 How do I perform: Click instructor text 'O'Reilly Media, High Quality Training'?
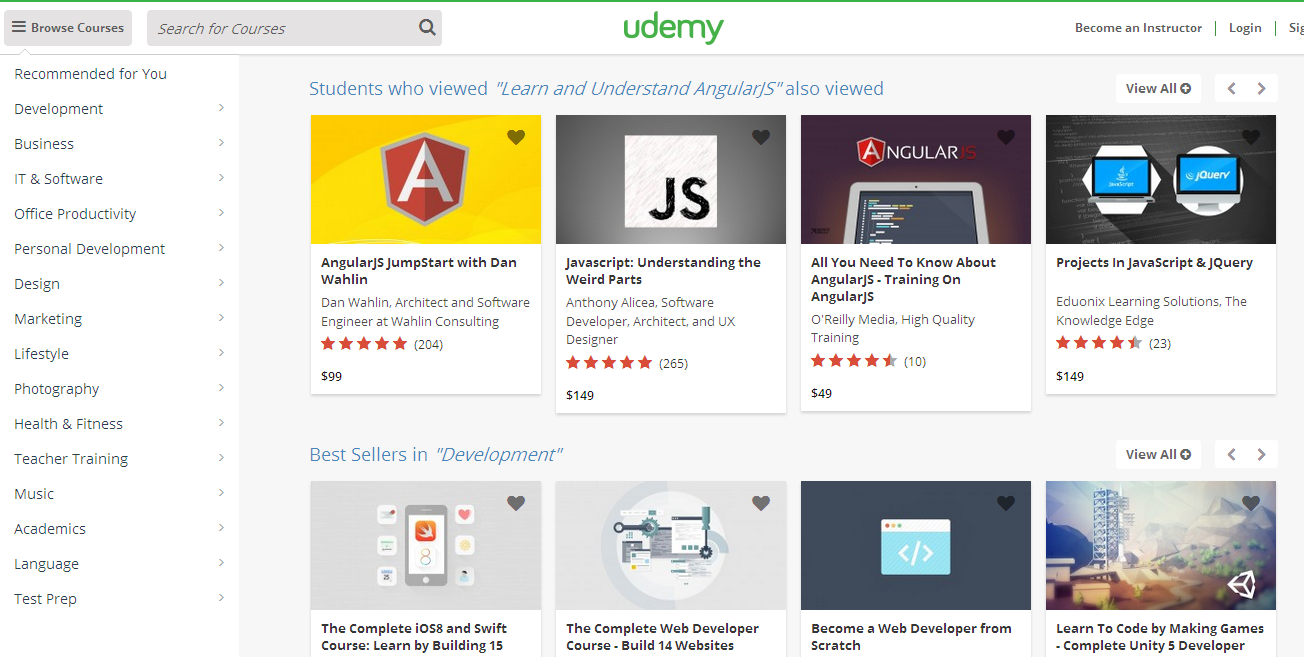[x=893, y=329]
